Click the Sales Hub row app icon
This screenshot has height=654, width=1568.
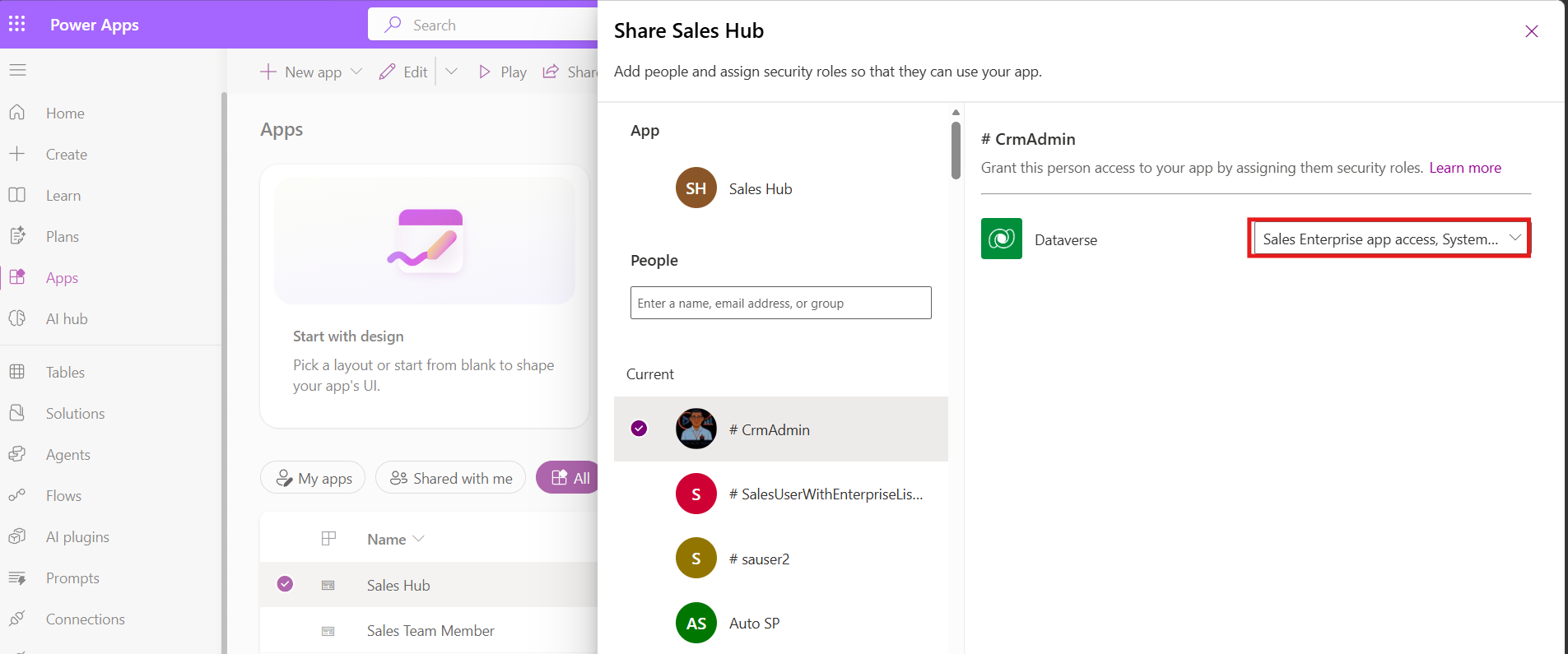coord(328,586)
